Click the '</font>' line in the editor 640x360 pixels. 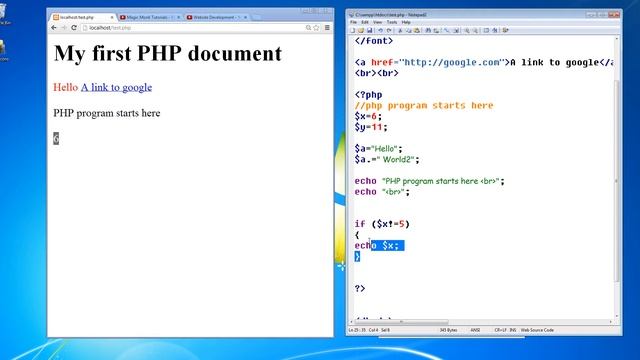click(x=374, y=41)
